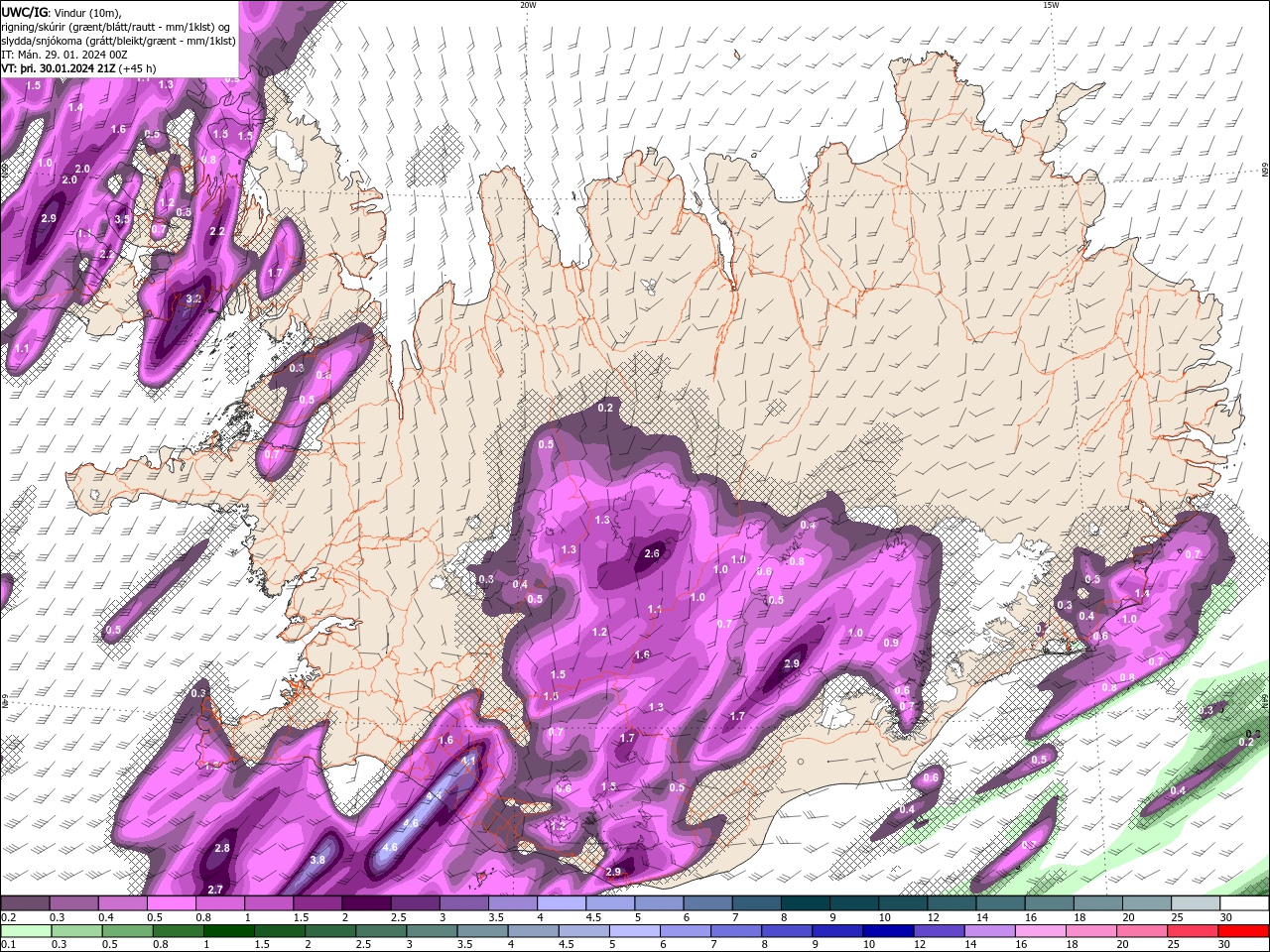Click the "rigning/skúrir" legend description line
1270x952 pixels.
[115, 27]
